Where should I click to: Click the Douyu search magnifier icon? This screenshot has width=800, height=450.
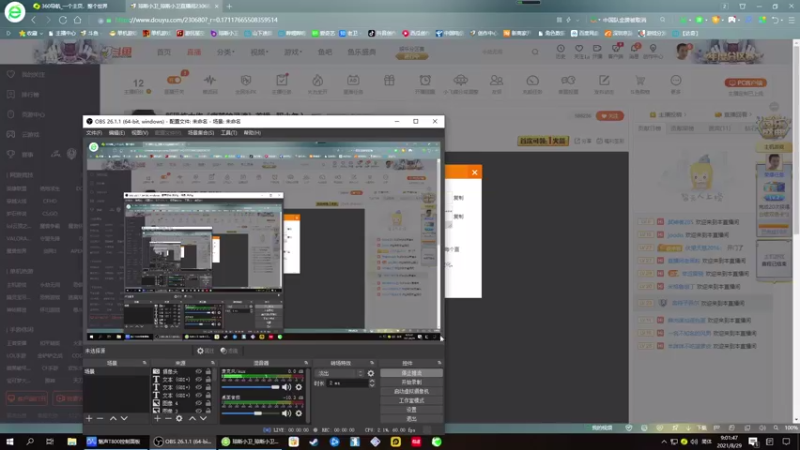pos(535,52)
